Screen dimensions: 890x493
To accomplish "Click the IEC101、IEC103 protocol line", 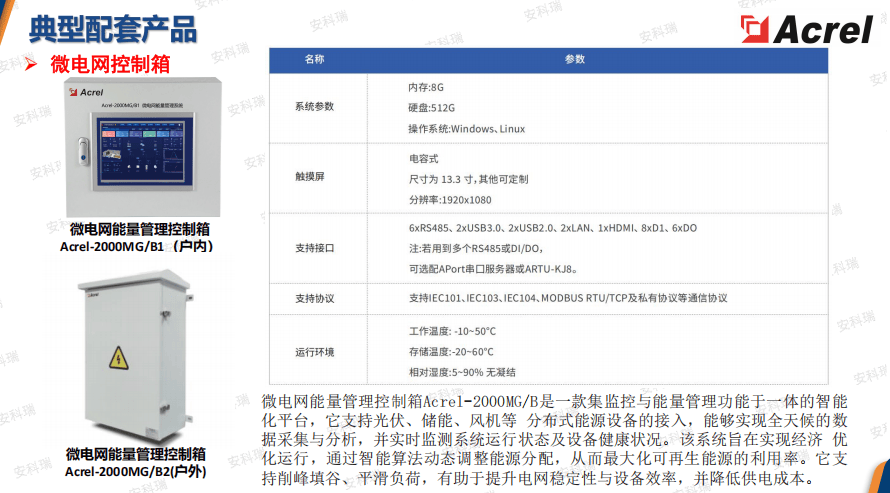I will (568, 298).
